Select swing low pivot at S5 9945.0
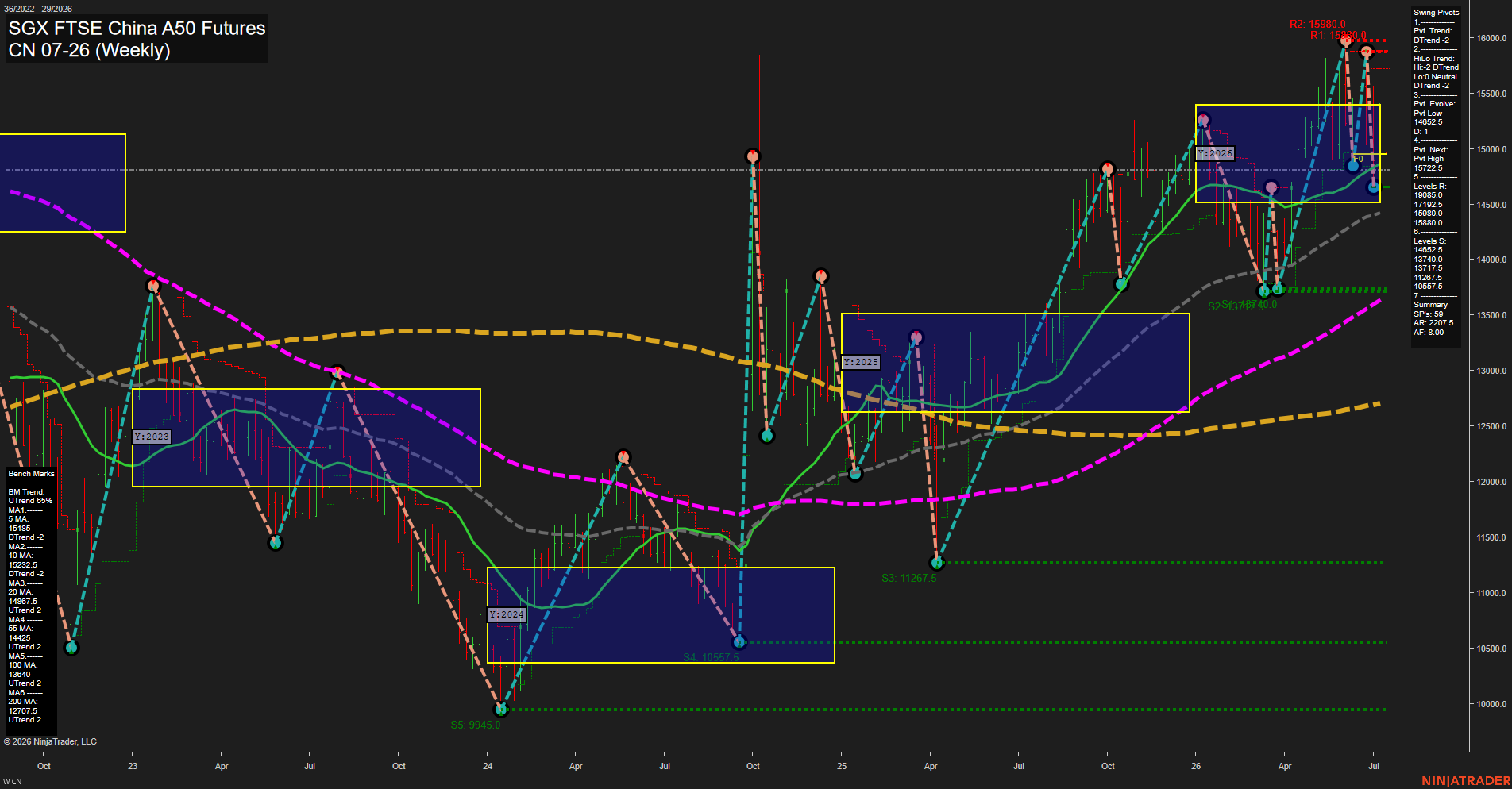Image resolution: width=1512 pixels, height=789 pixels. tap(501, 709)
